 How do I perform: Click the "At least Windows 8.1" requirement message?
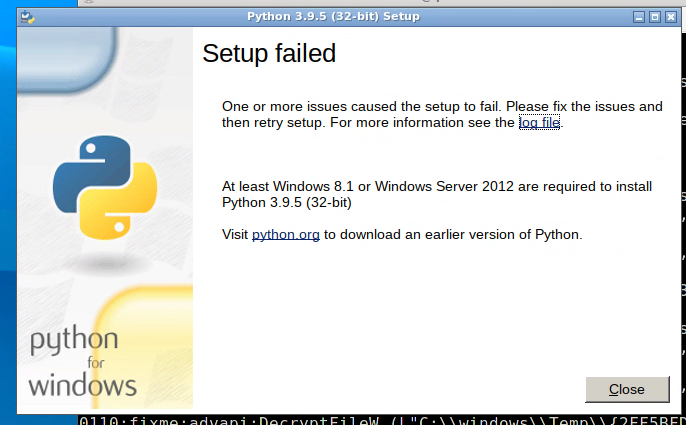[437, 194]
